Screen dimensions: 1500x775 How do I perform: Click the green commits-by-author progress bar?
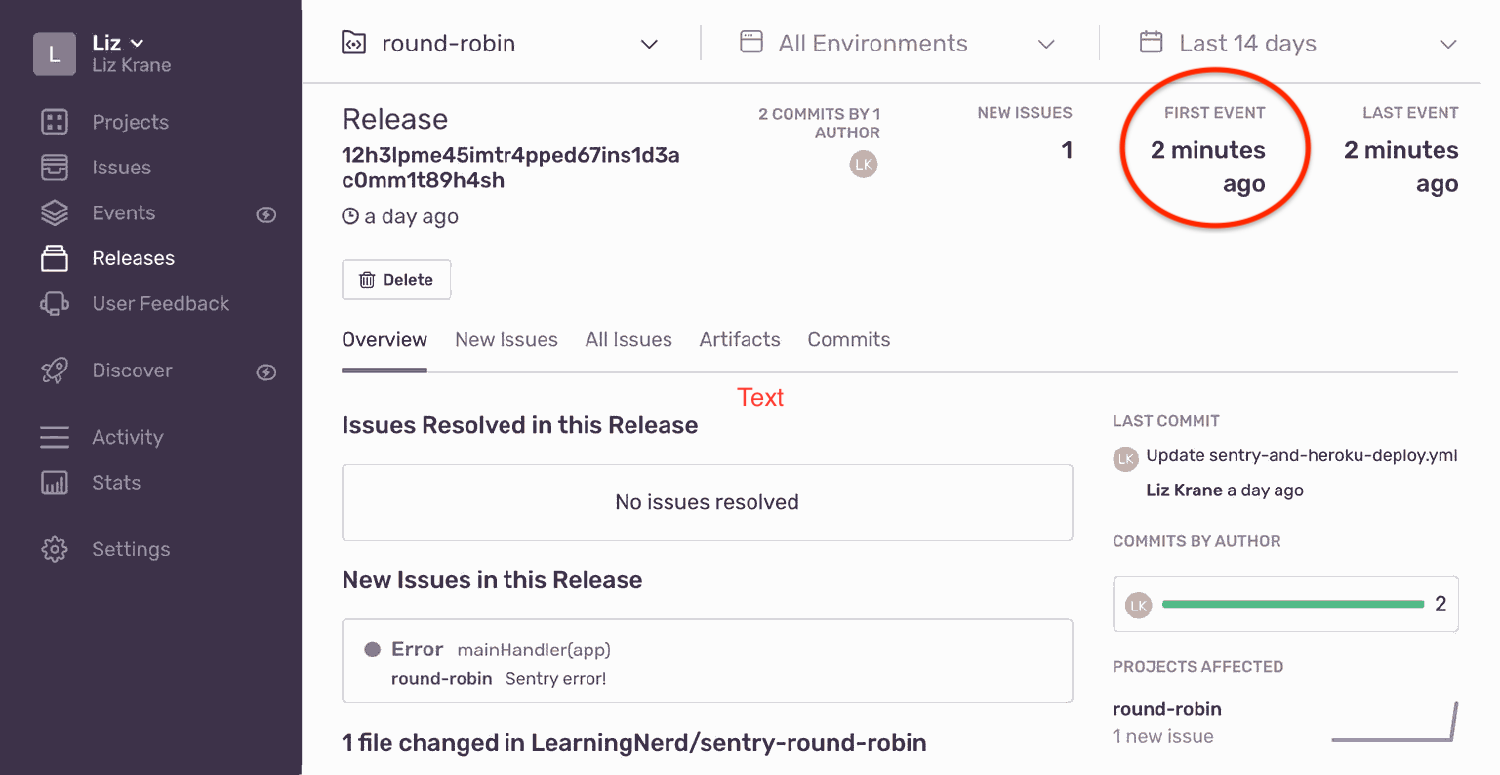[1292, 604]
